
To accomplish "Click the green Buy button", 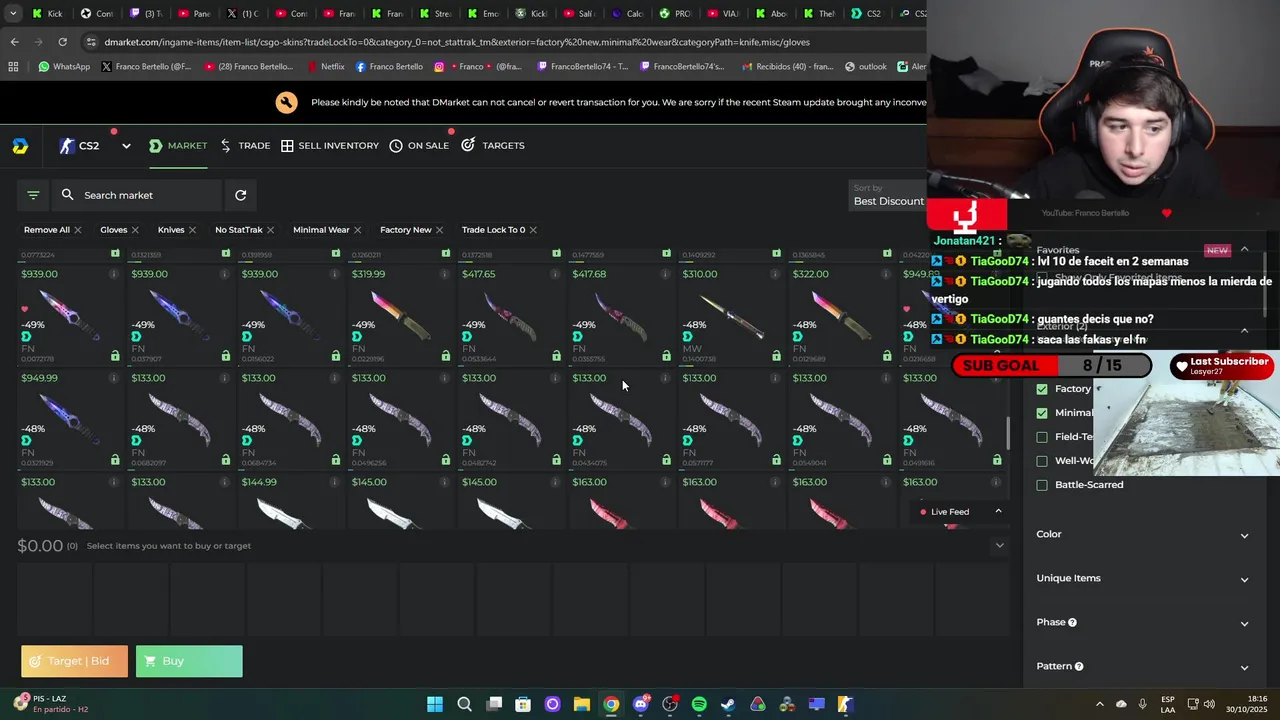I will (189, 661).
